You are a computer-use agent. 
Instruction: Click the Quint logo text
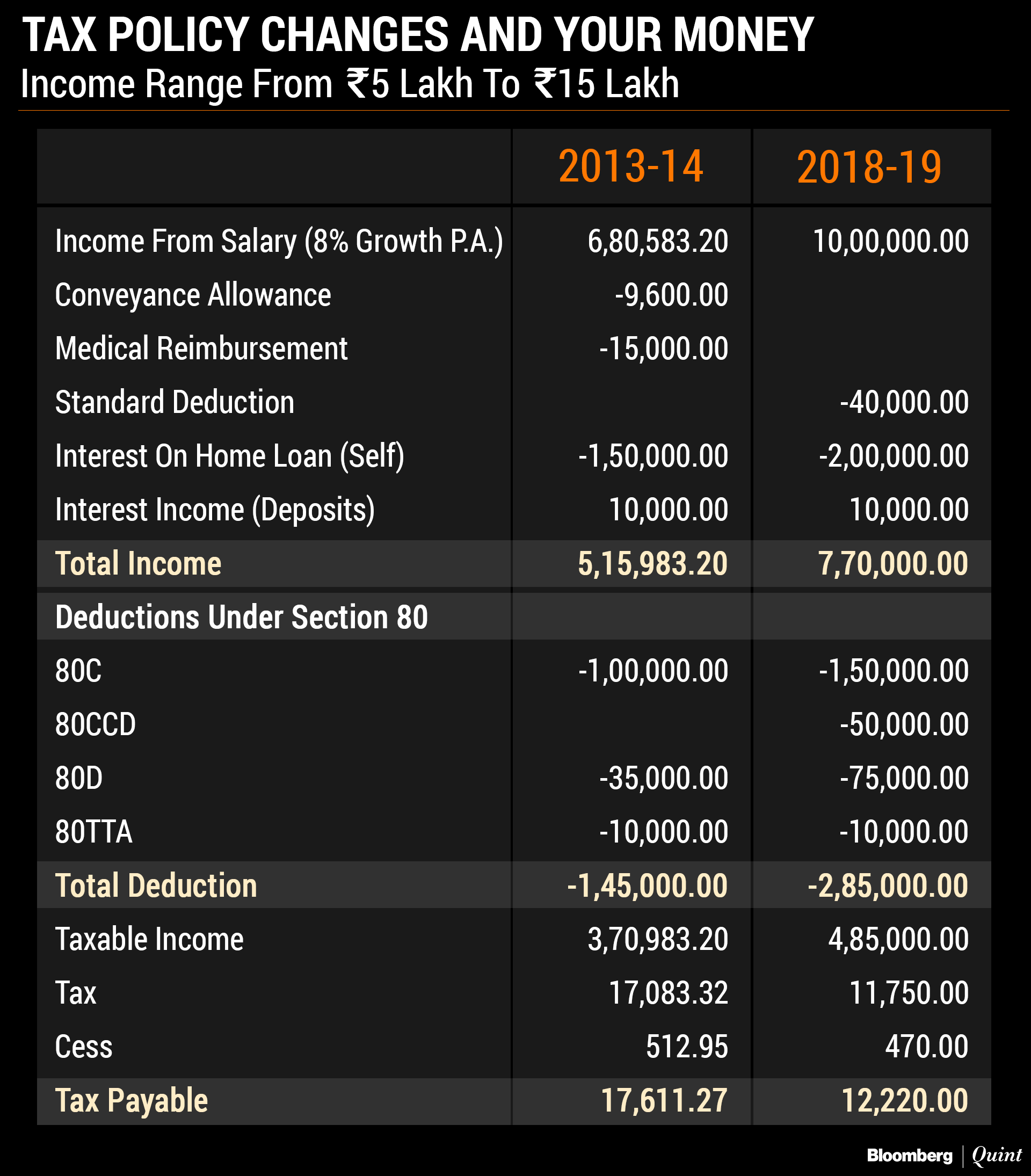tap(997, 1155)
